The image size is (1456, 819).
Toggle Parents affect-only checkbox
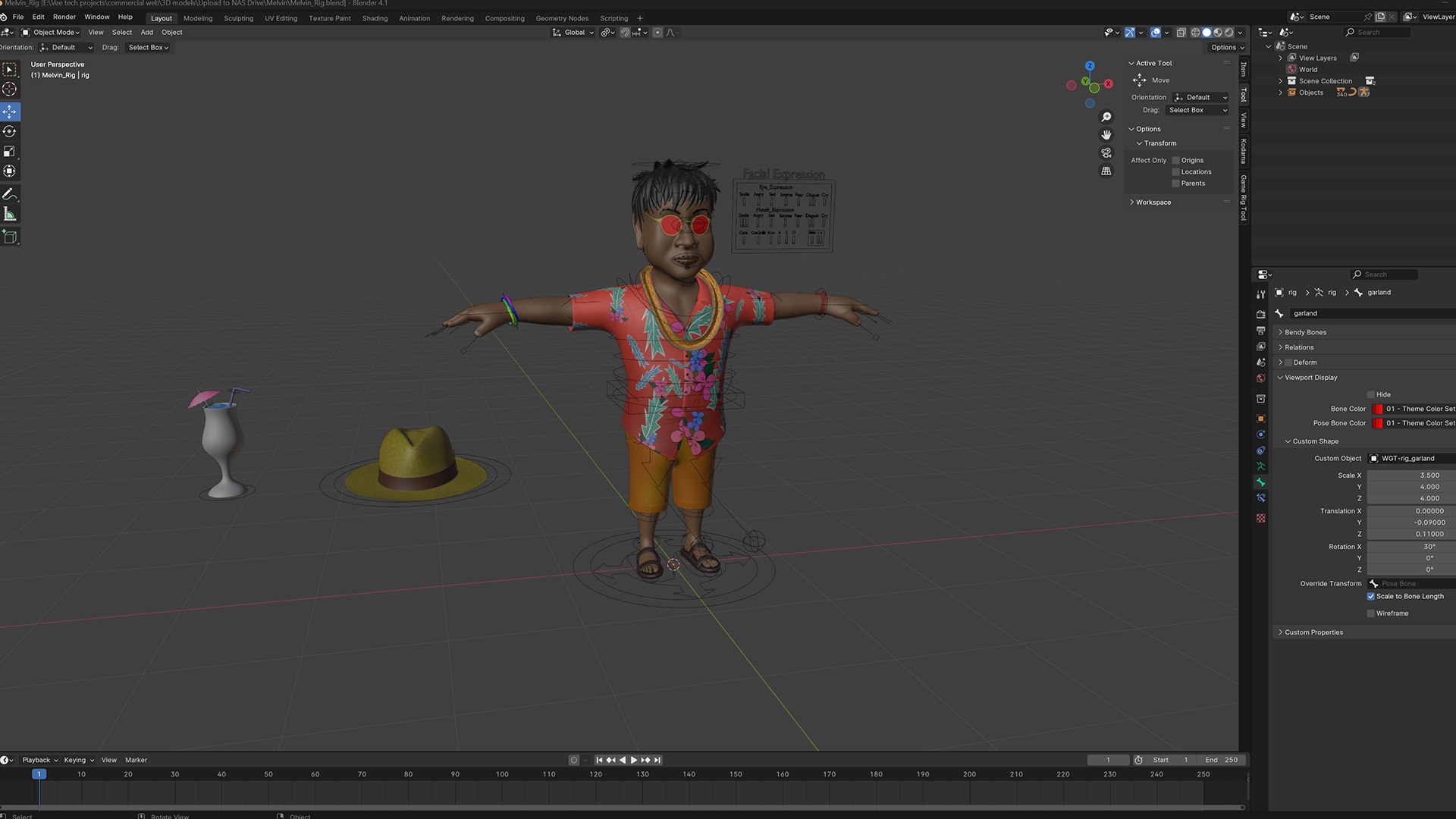1175,184
